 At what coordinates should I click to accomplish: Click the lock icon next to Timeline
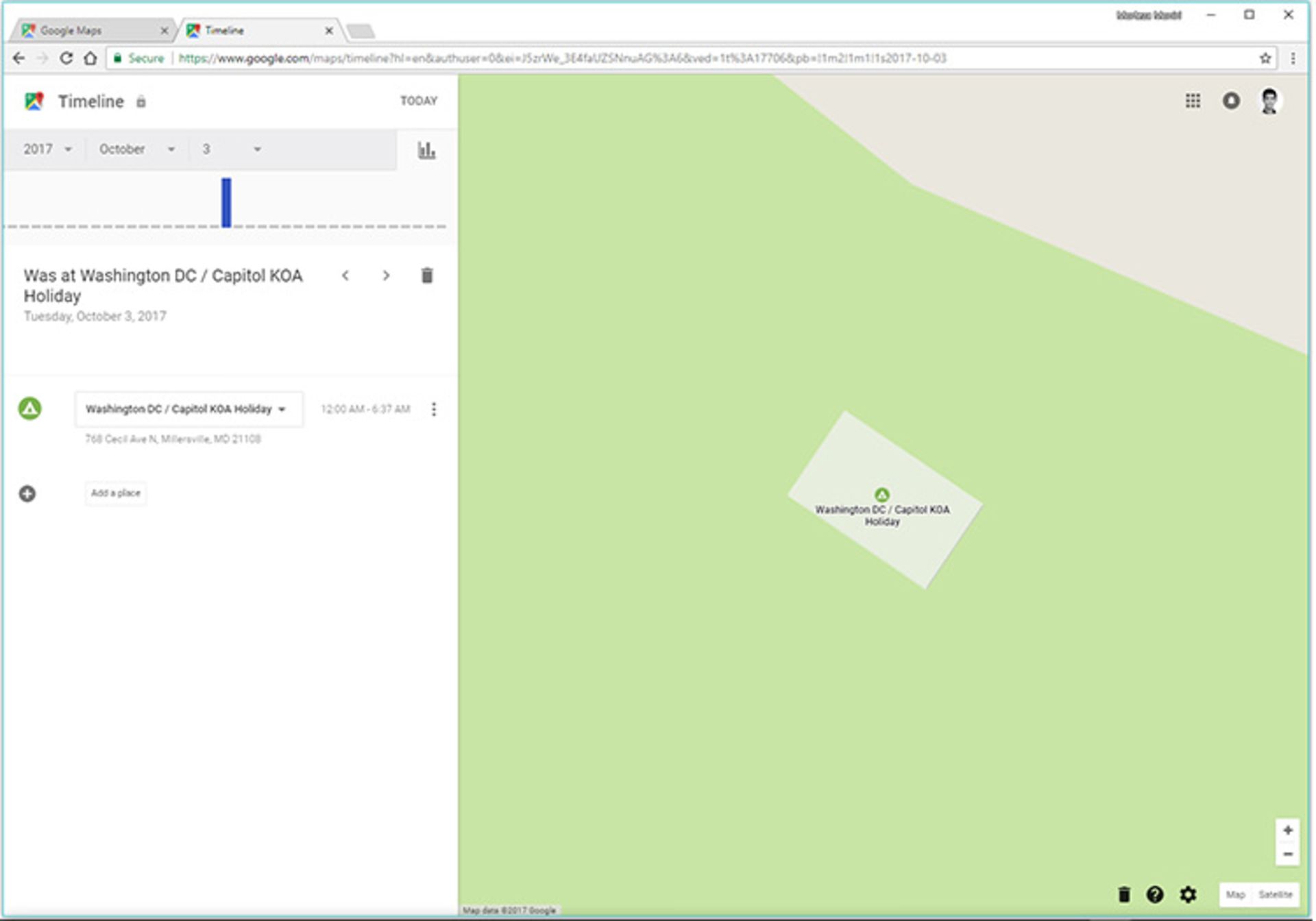(x=141, y=102)
